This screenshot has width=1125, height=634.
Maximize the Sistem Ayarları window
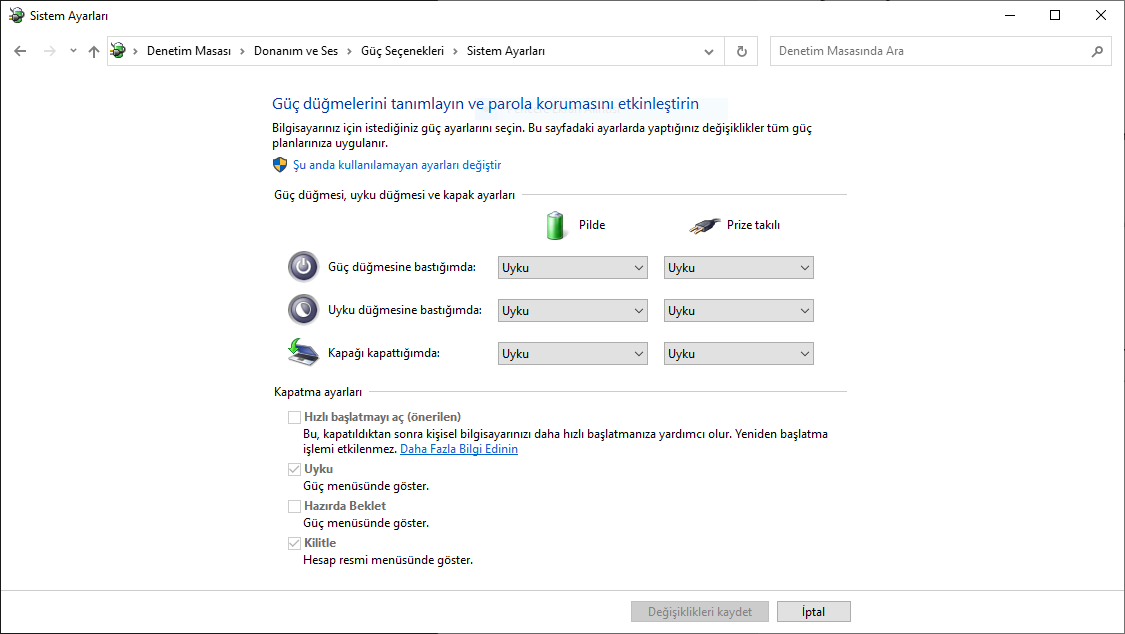pos(1055,15)
